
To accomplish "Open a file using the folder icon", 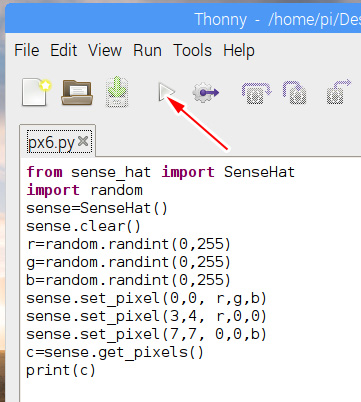I will click(77, 92).
